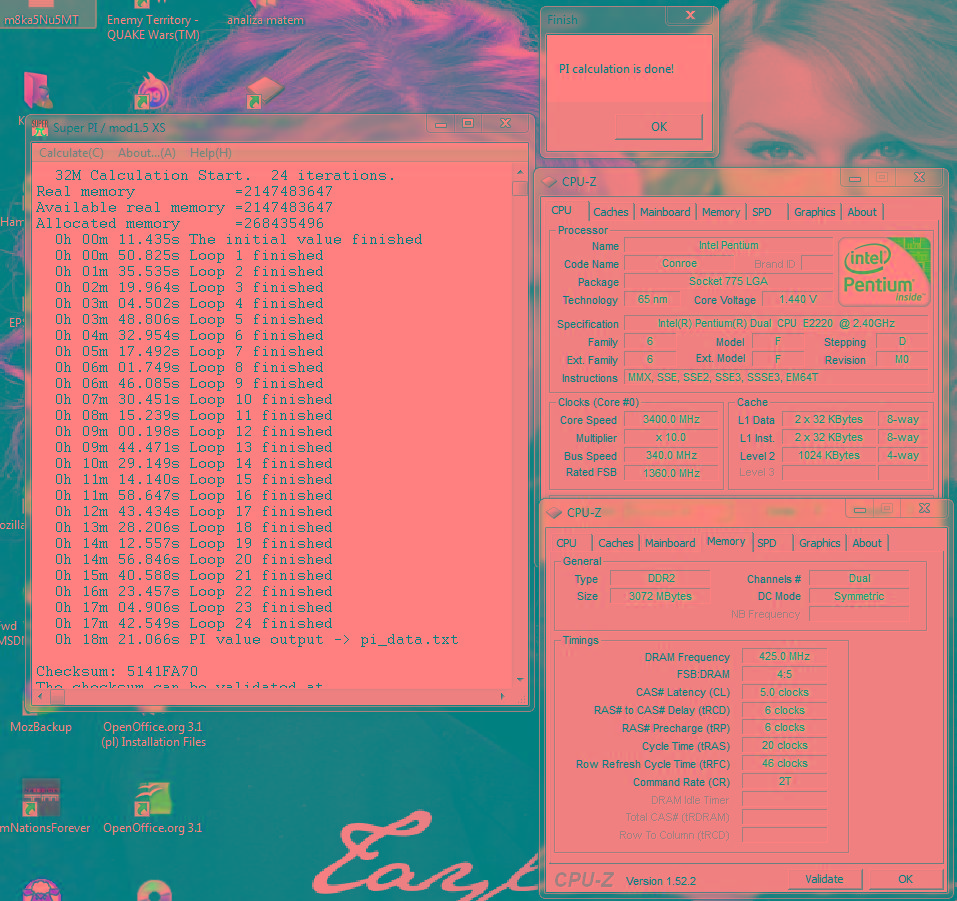Select the Firefox-style desktop shortcut icon
Viewport: 957px width, 901px height.
click(x=152, y=92)
